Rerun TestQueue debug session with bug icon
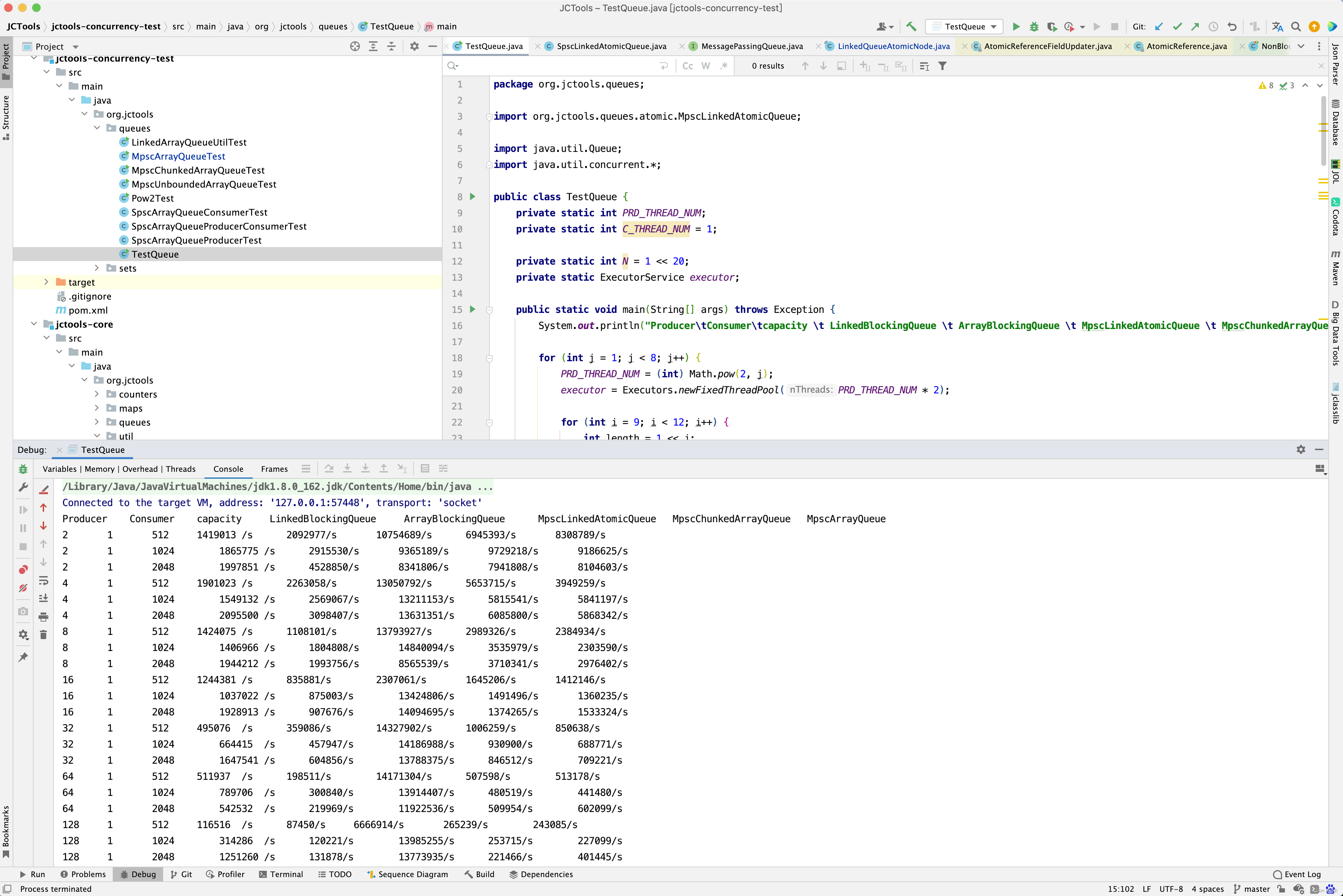Screen dimensions: 1343x896 (23, 469)
